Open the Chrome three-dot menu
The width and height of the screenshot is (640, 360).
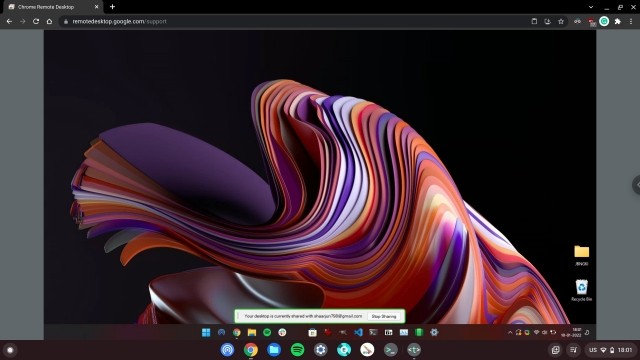point(631,21)
